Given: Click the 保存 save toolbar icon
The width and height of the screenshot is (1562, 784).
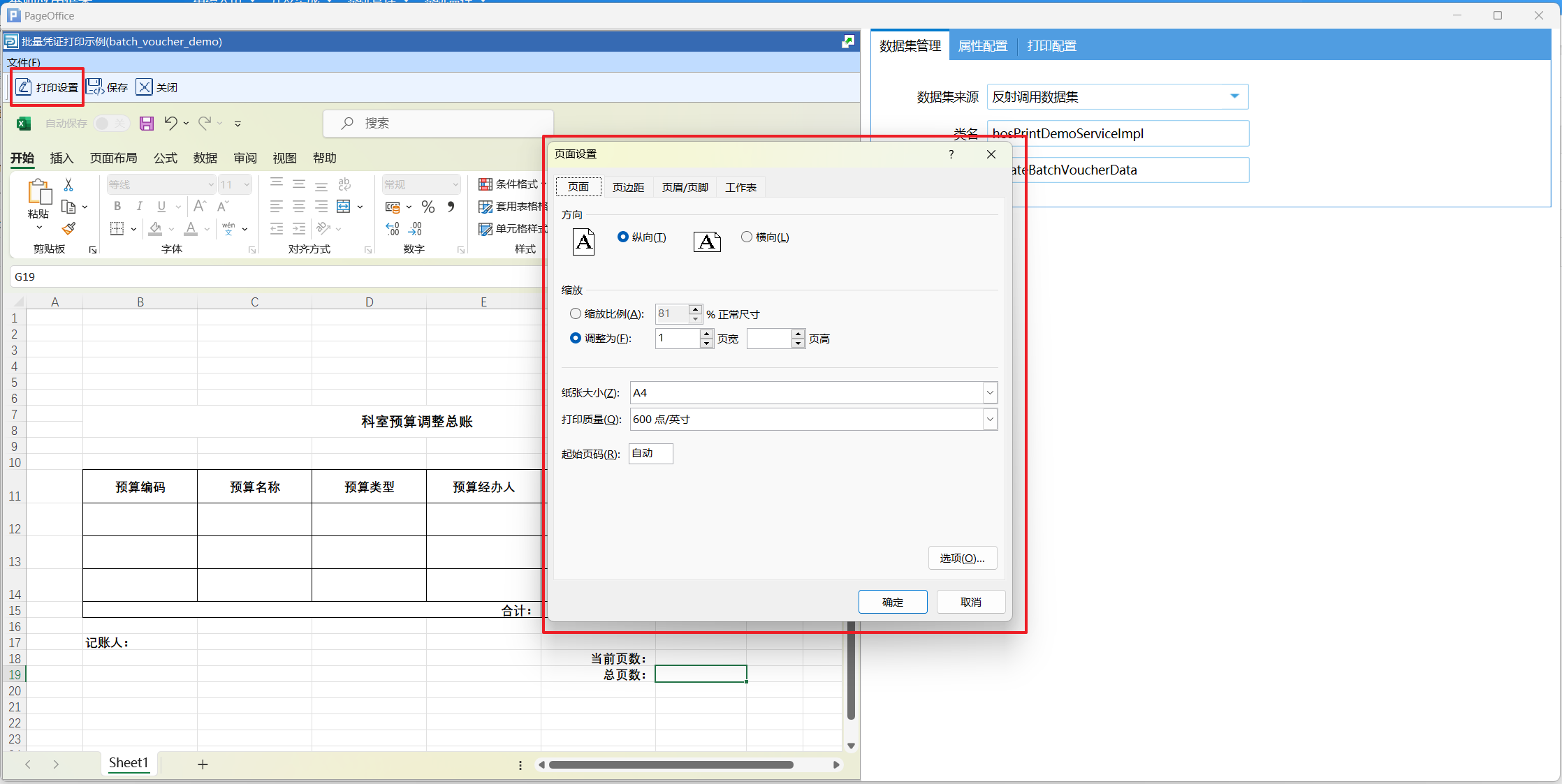Looking at the screenshot, I should tap(95, 87).
